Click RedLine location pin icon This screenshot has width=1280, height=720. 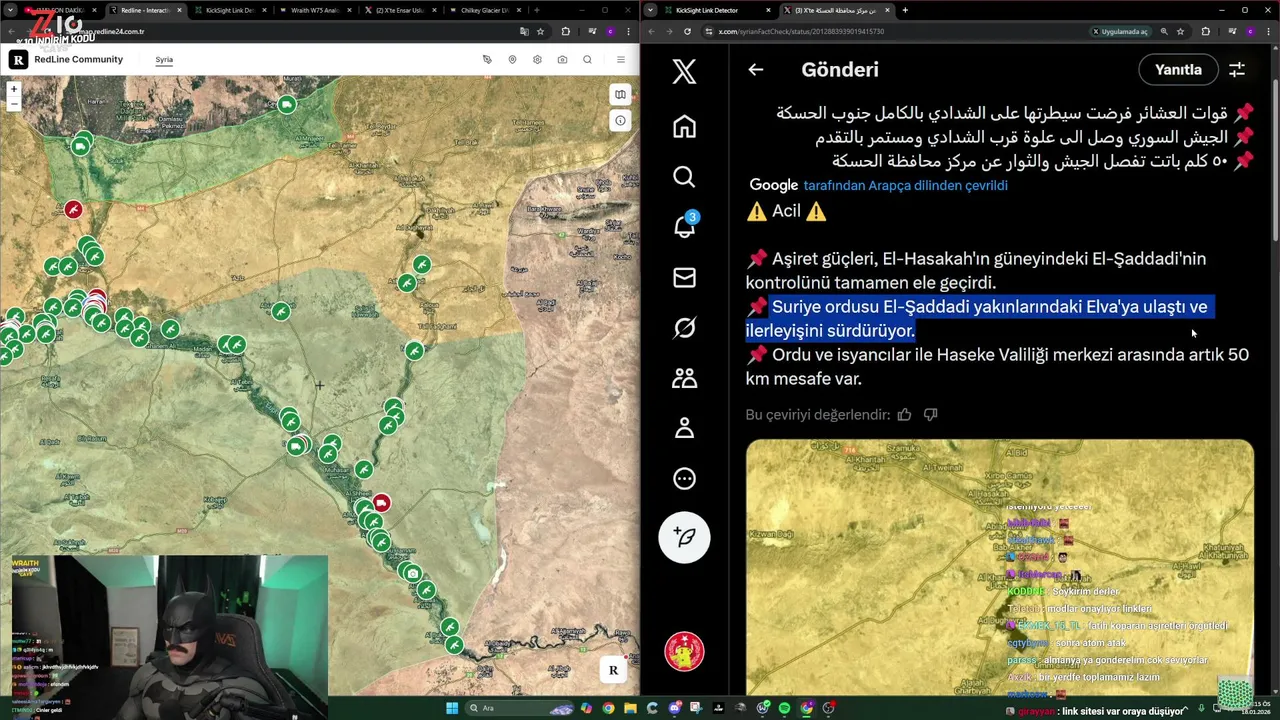(512, 60)
